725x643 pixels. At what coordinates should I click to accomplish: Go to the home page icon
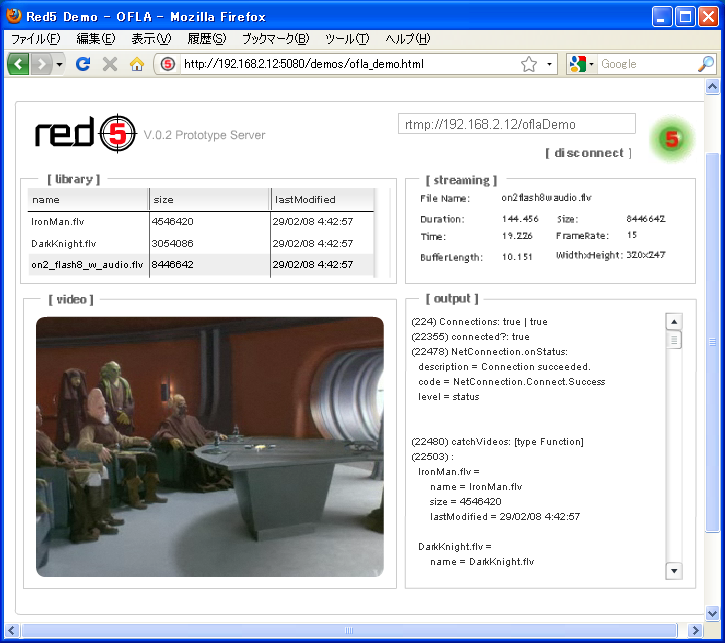coord(136,64)
